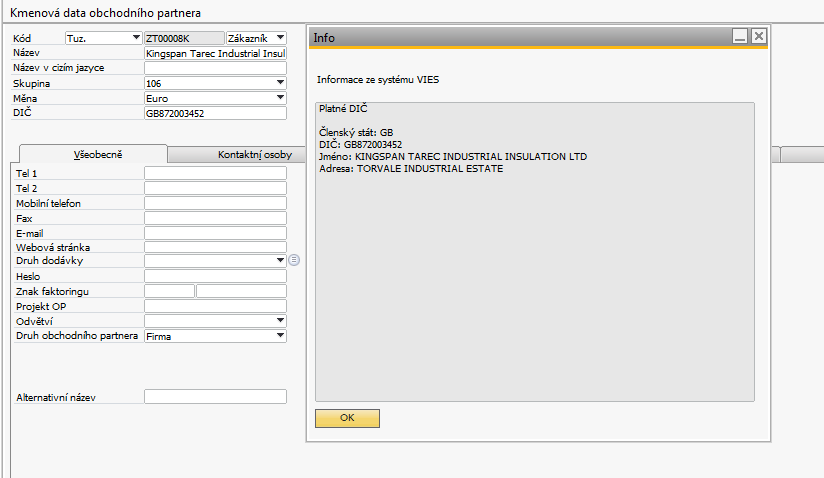Click the Alternativní název field
The image size is (824, 478).
pyautogui.click(x=215, y=397)
